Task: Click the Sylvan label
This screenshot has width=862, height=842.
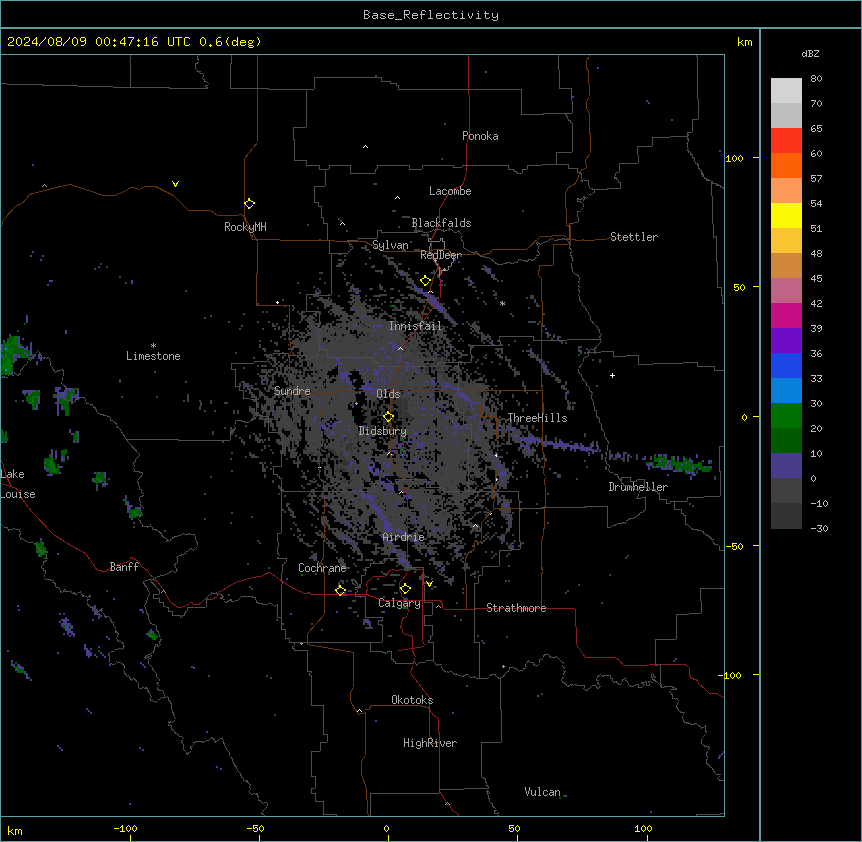Action: (x=390, y=245)
